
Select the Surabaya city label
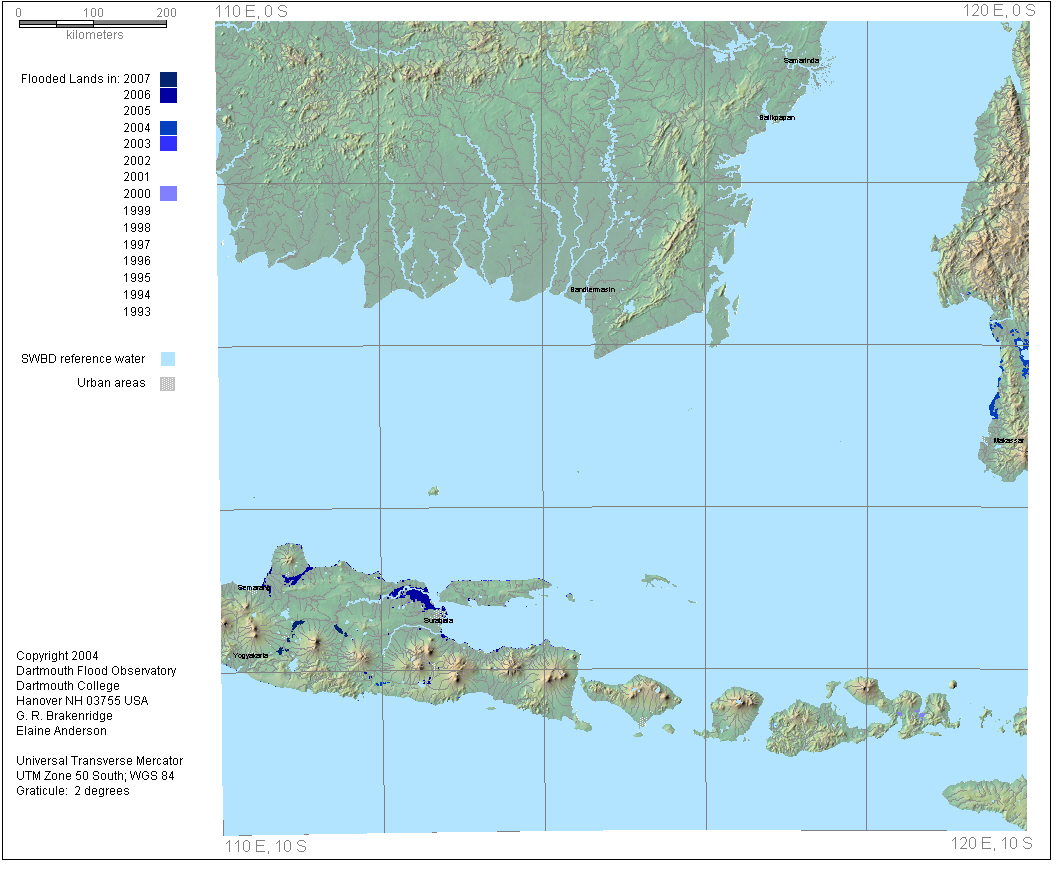(x=438, y=620)
